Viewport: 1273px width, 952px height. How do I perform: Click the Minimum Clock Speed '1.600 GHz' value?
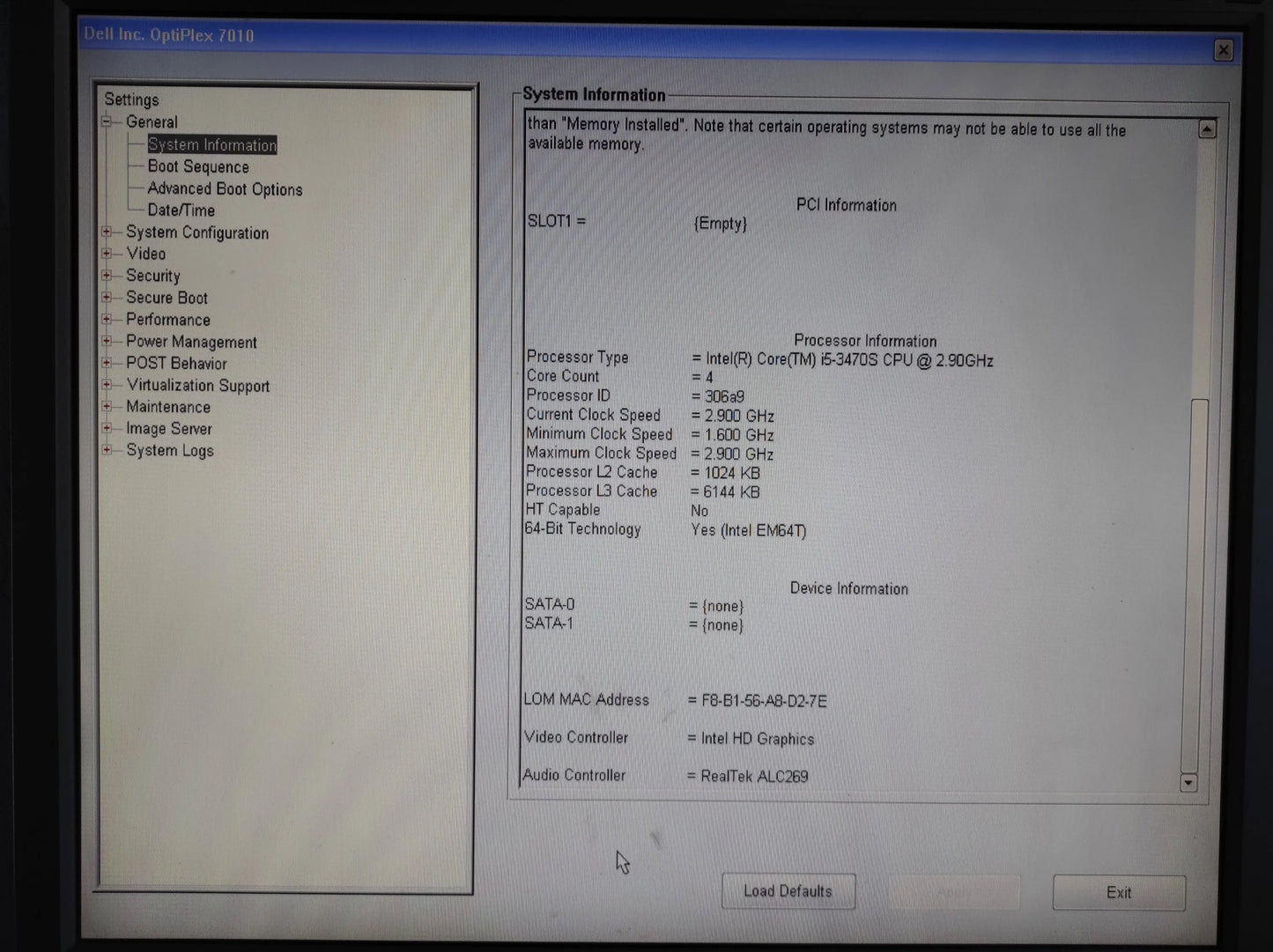coord(739,435)
